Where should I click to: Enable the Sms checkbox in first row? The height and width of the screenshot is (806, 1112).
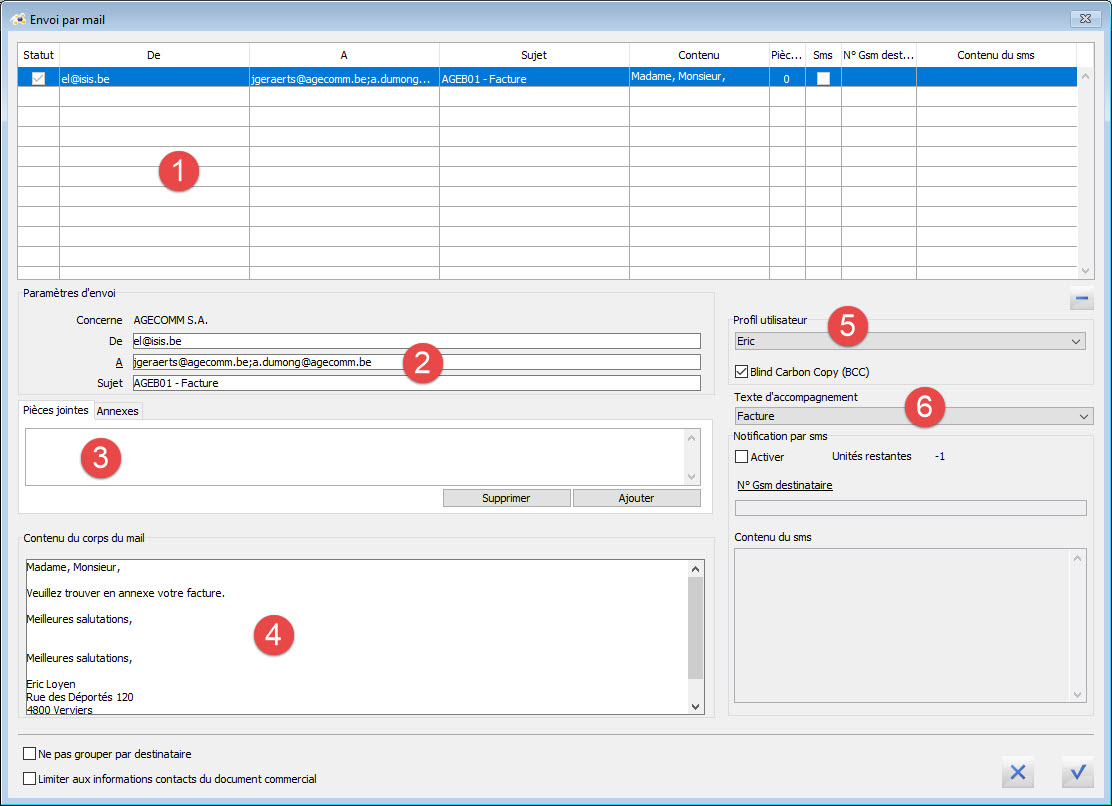[x=823, y=78]
